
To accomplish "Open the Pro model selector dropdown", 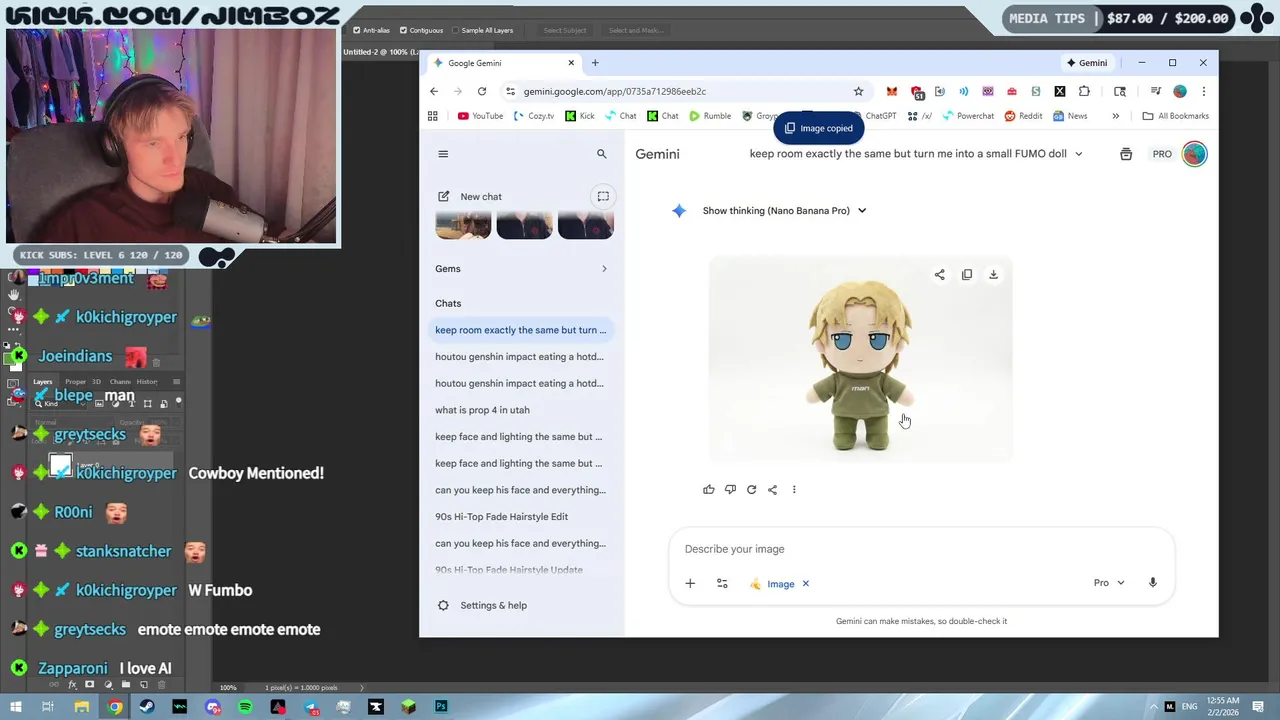I will (1109, 583).
